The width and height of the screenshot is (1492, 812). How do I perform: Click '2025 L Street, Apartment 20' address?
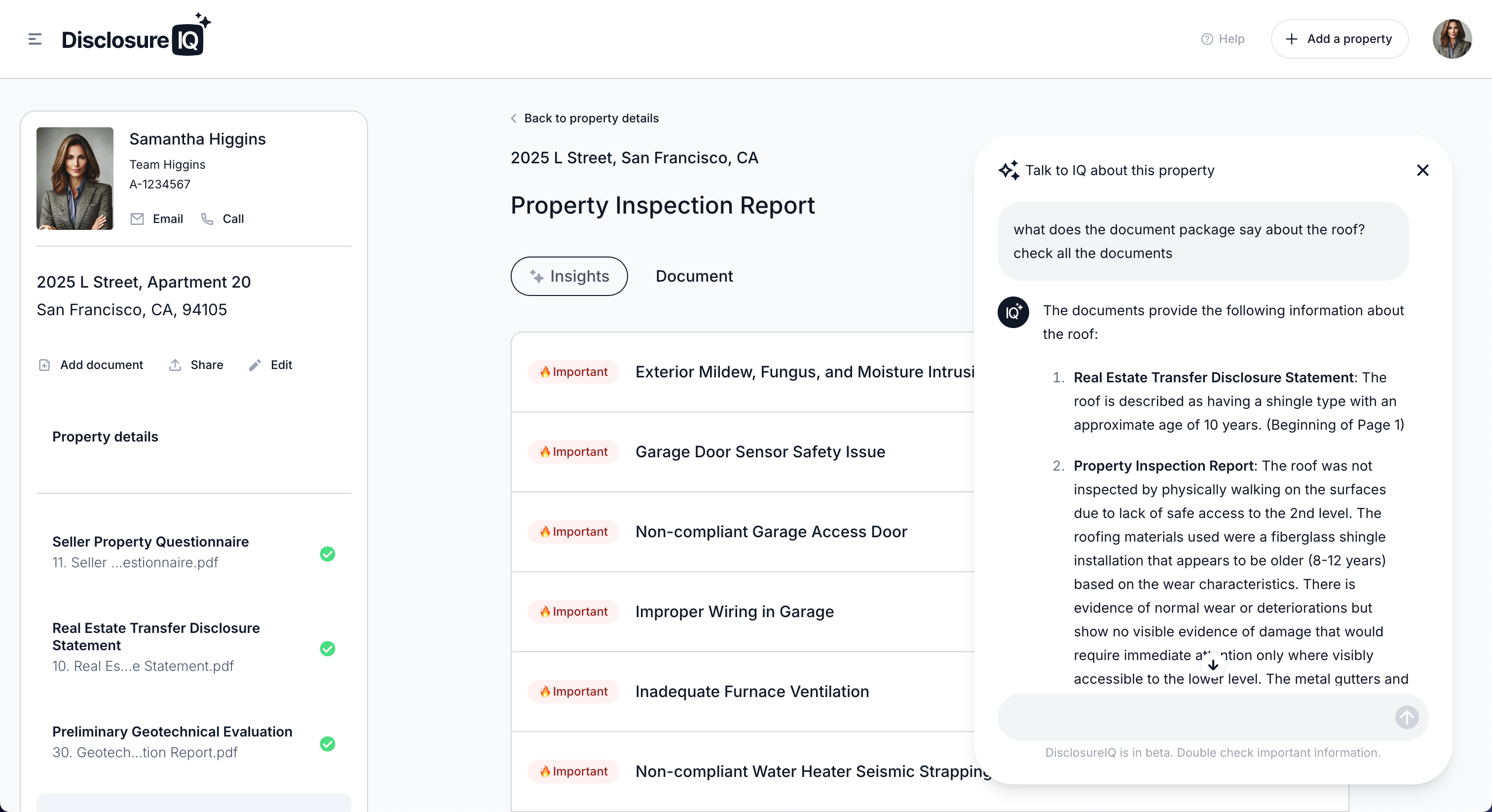[x=144, y=282]
